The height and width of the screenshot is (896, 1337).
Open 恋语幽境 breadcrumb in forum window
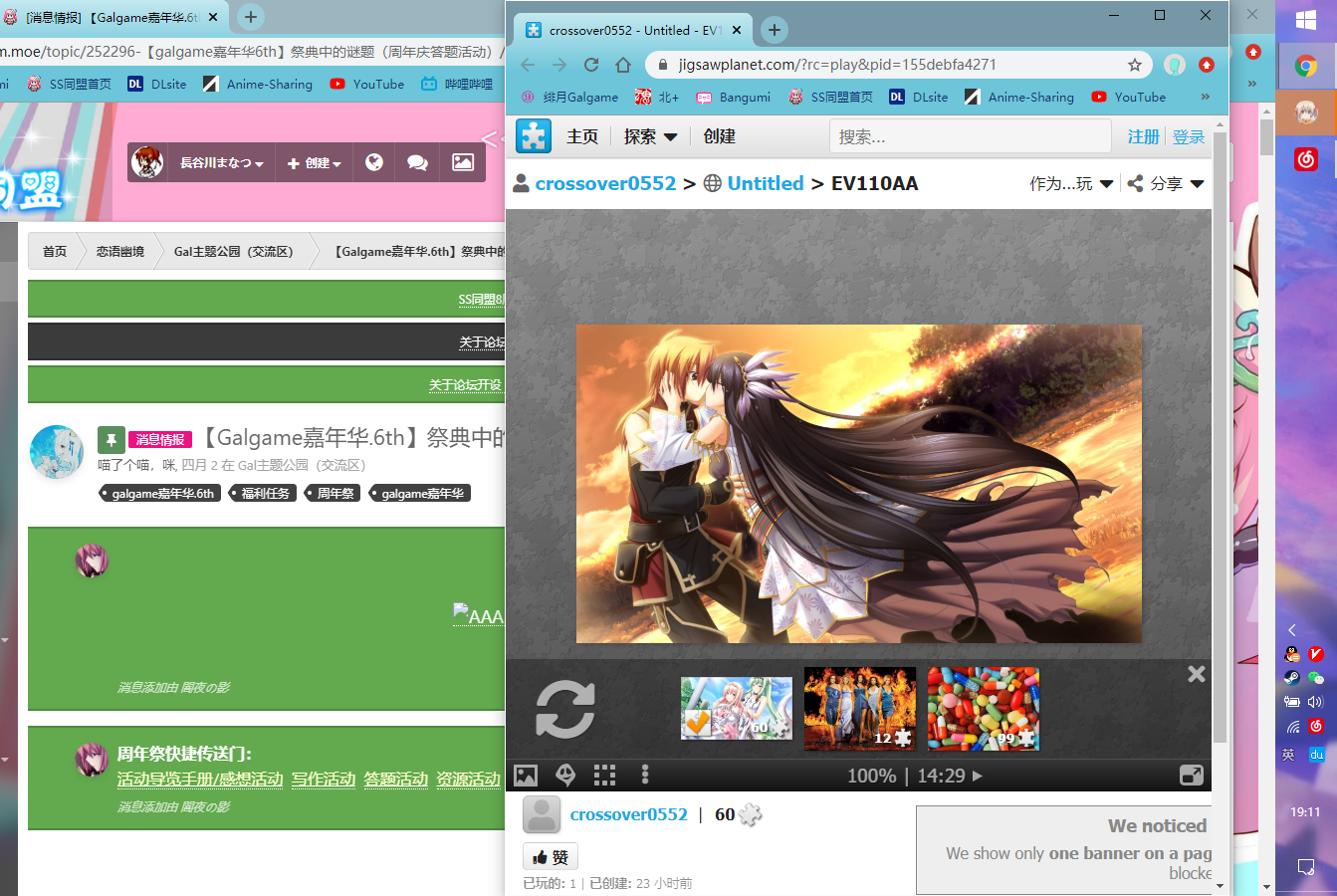(x=120, y=251)
